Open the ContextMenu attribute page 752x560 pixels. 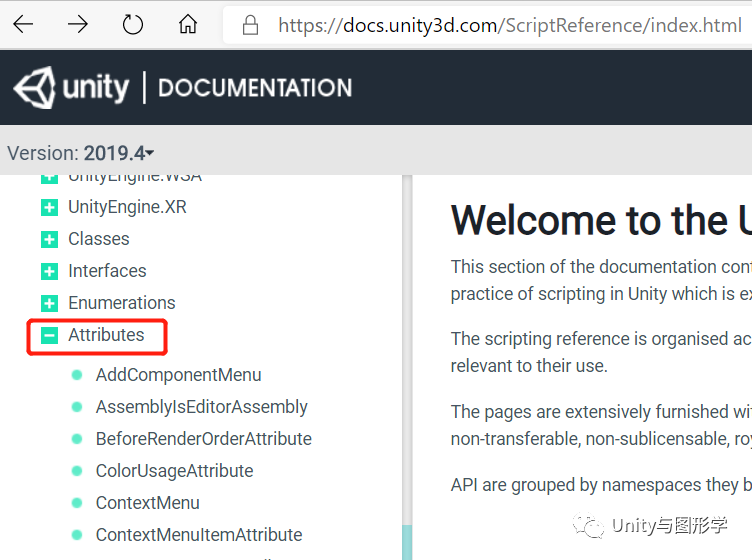[x=147, y=503]
